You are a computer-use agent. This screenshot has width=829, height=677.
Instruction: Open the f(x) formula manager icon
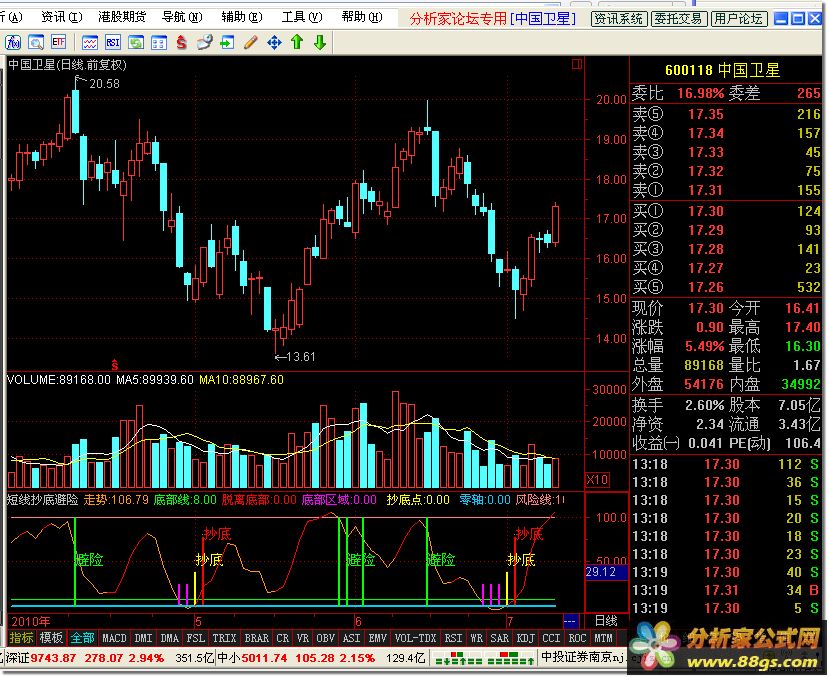(x=13, y=42)
